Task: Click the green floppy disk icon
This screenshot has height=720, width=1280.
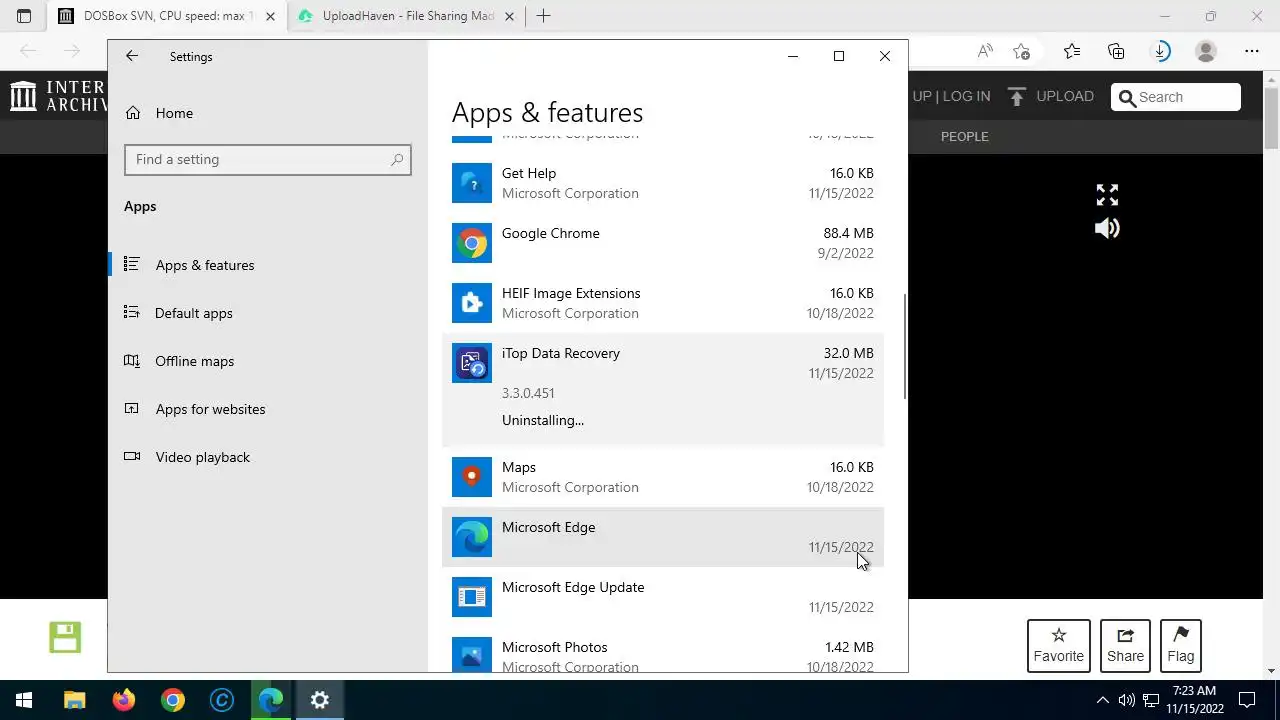Action: tap(65, 637)
